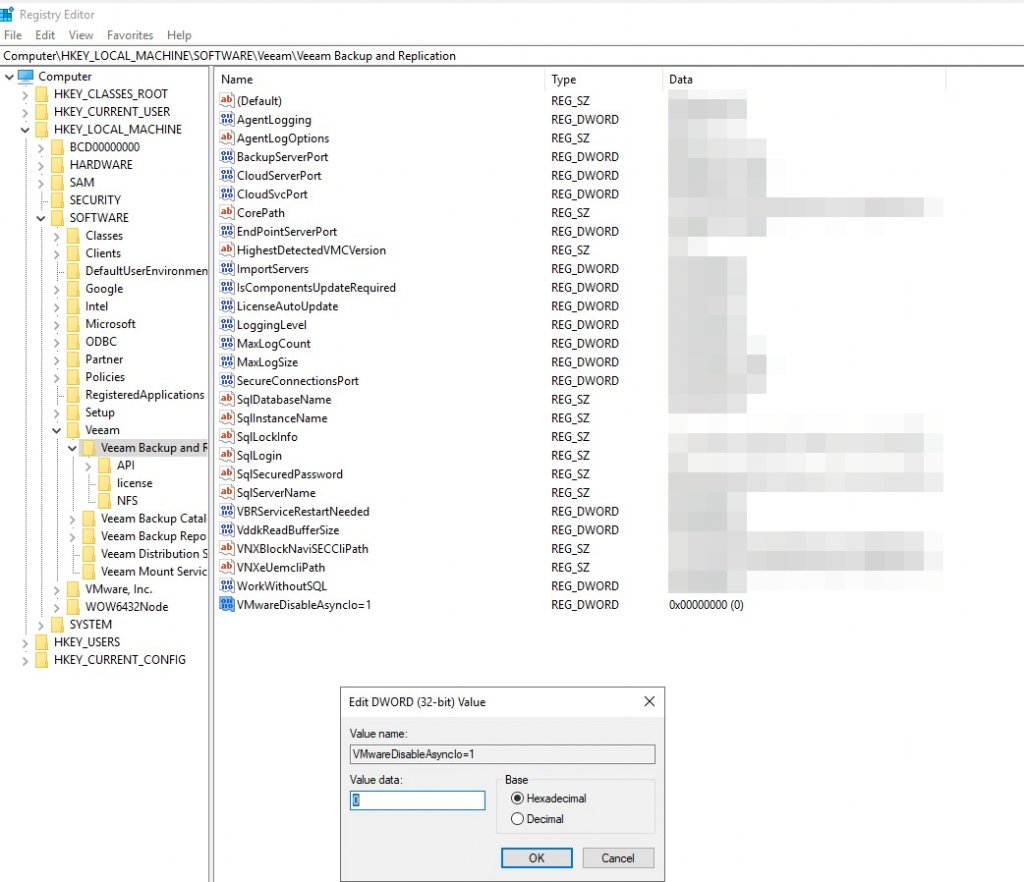The width and height of the screenshot is (1024, 882).
Task: Collapse the SOFTWARE key
Action: (40, 218)
